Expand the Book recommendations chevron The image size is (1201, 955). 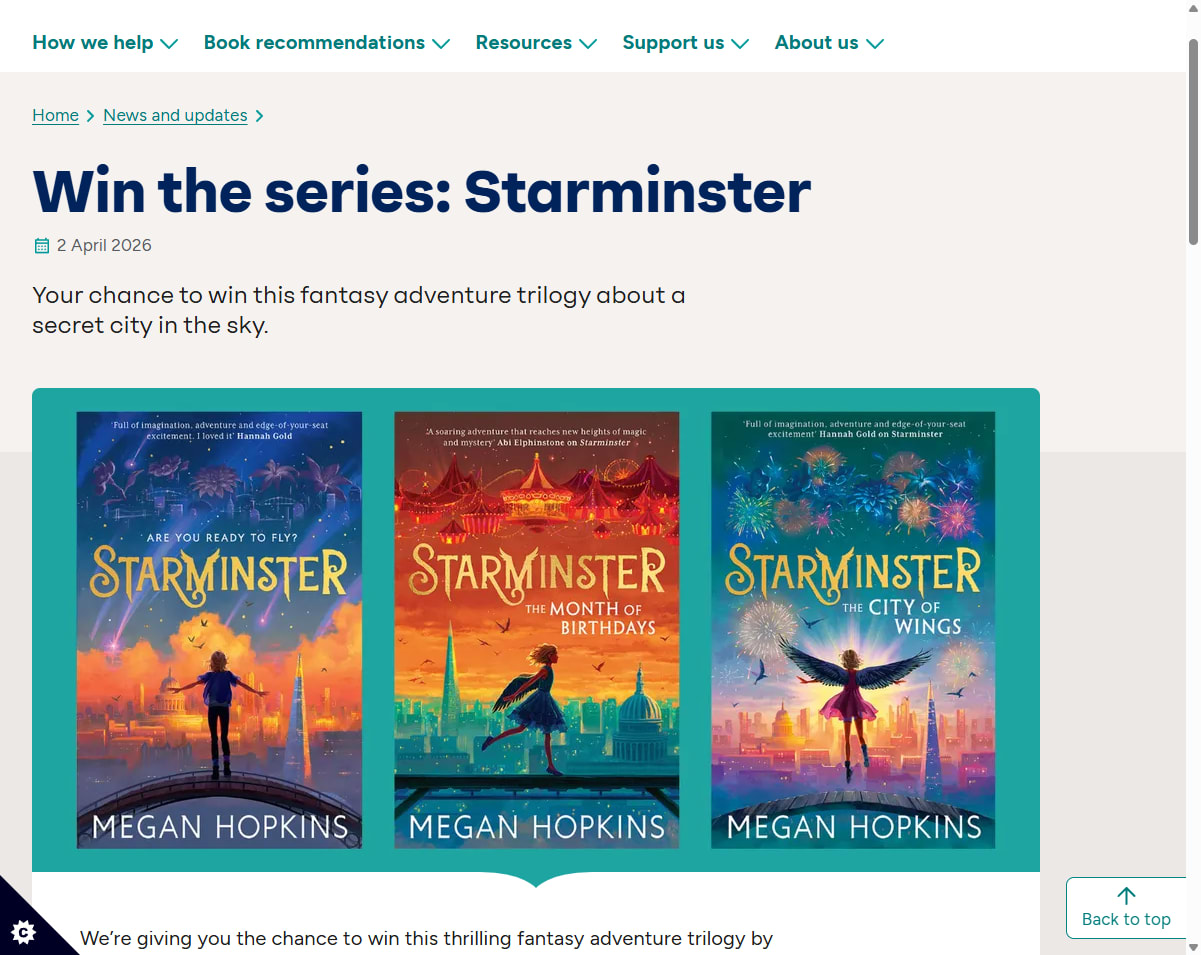click(x=441, y=43)
